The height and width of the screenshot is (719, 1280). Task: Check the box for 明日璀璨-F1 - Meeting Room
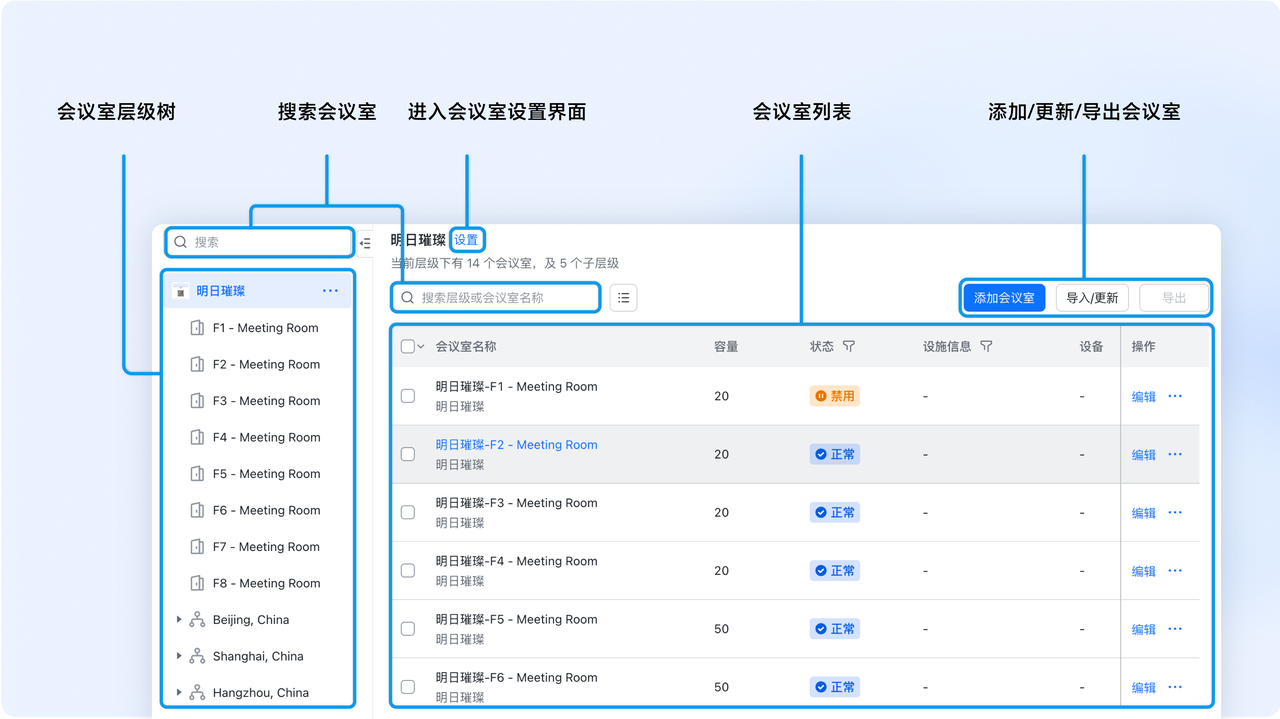tap(408, 396)
